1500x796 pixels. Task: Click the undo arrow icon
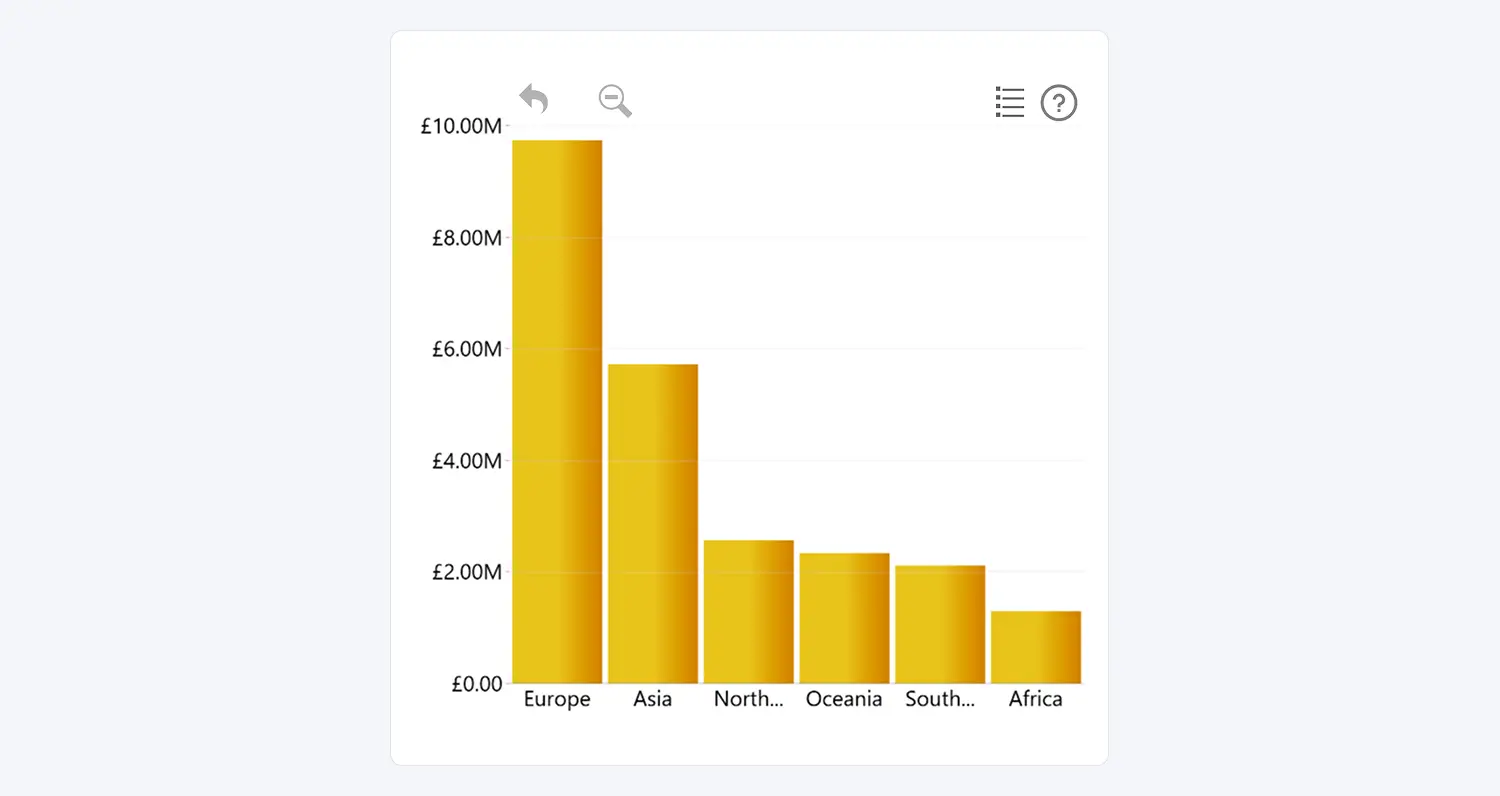pyautogui.click(x=534, y=100)
